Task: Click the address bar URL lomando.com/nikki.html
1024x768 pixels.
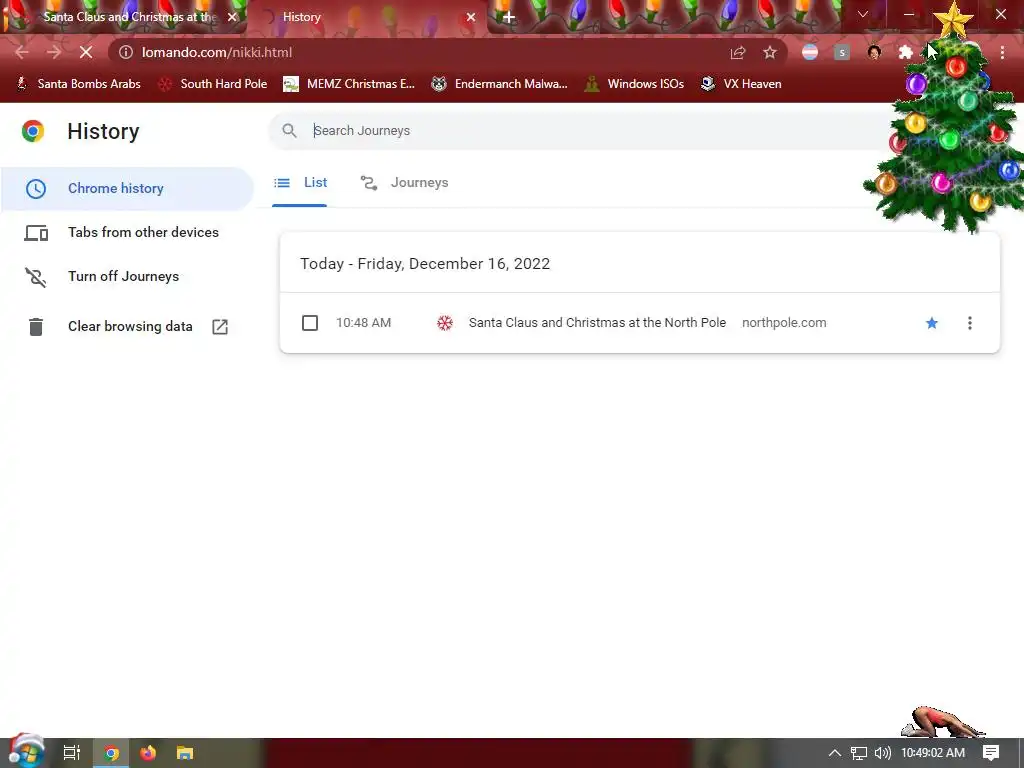Action: click(217, 52)
